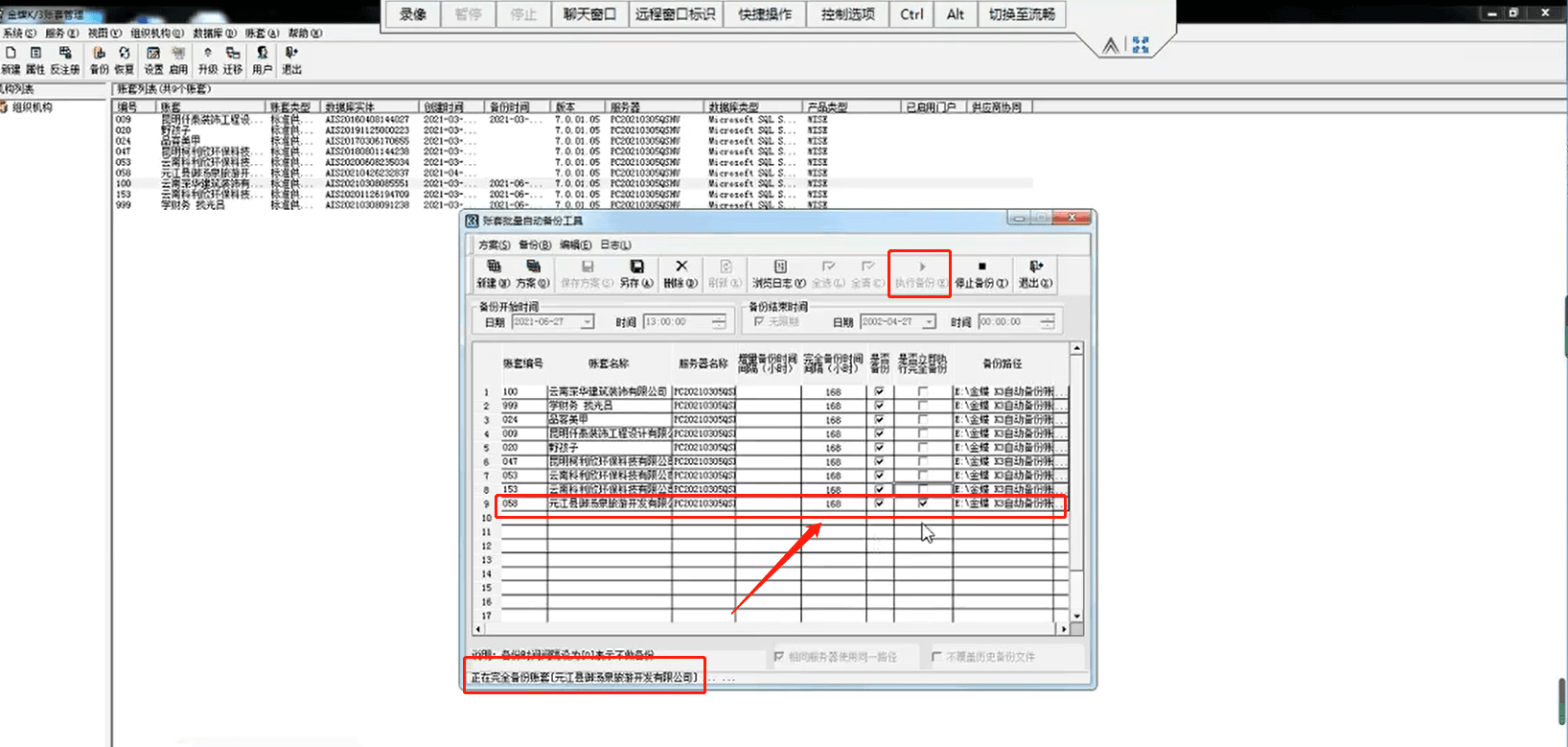Toggle immediate full backup checkbox for account 058

pos(923,503)
